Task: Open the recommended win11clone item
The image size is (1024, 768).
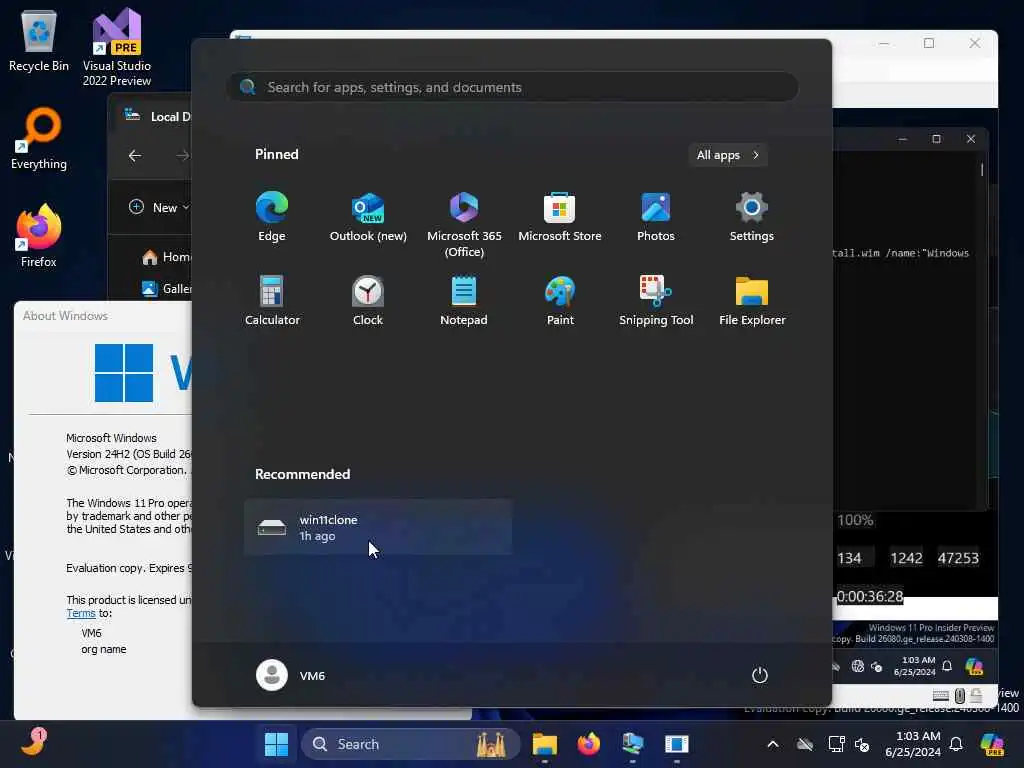Action: (377, 528)
